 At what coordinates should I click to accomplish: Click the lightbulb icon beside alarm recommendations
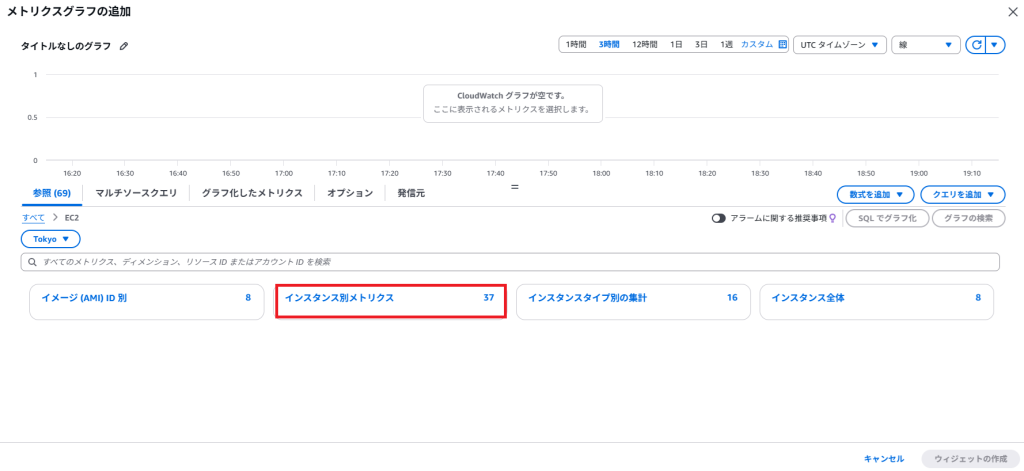[x=832, y=218]
